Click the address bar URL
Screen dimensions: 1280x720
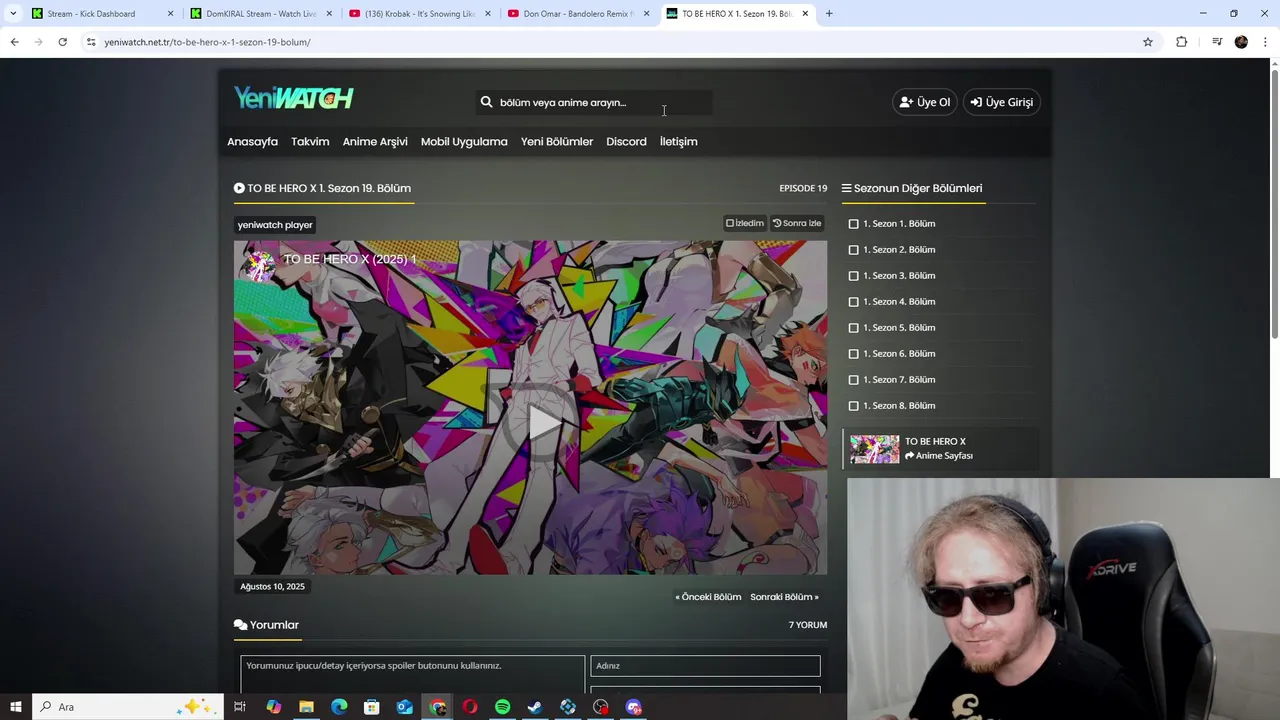click(x=207, y=42)
